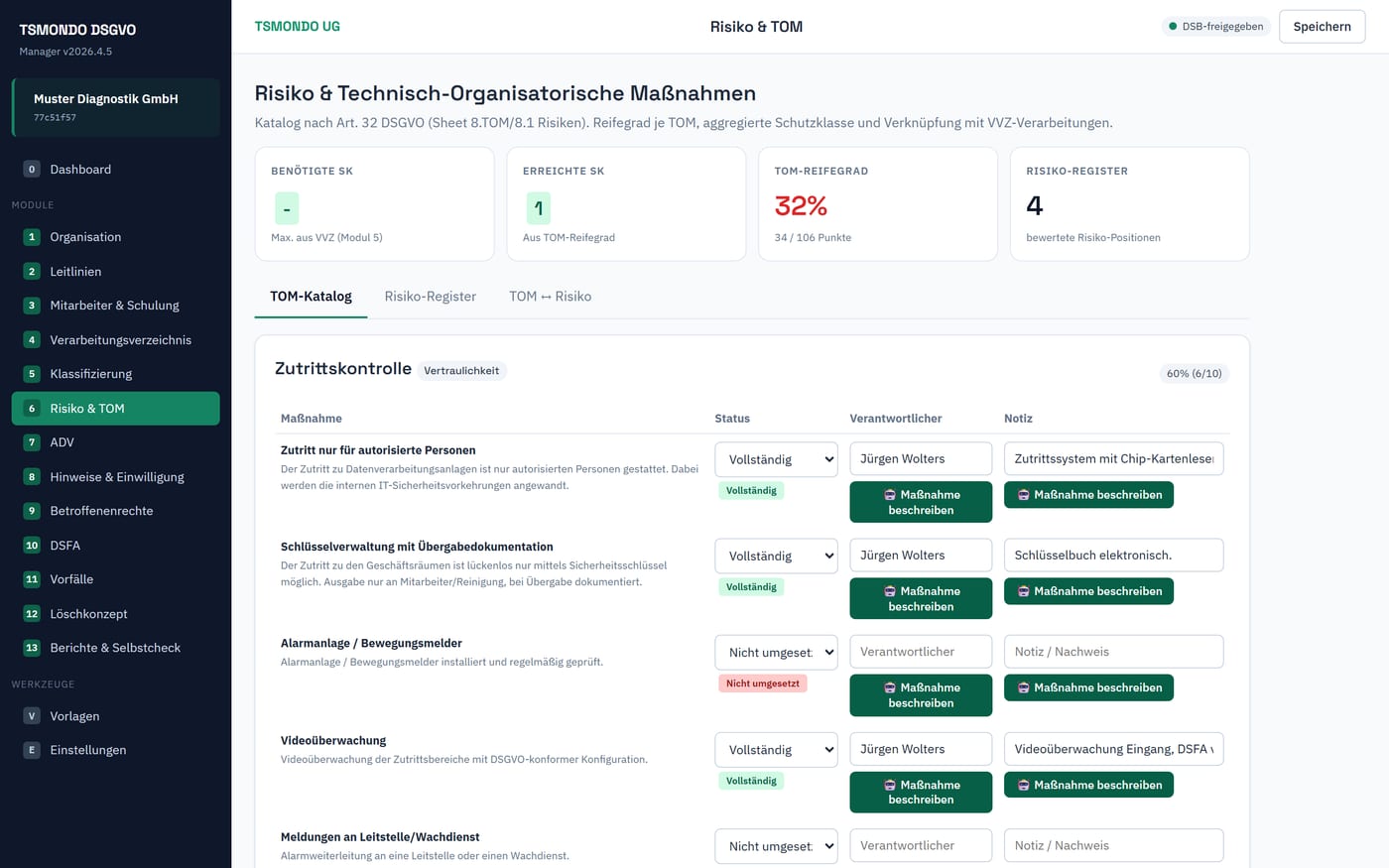1389x868 pixels.
Task: Click the DSB-freigegeben status badge
Action: point(1215,27)
